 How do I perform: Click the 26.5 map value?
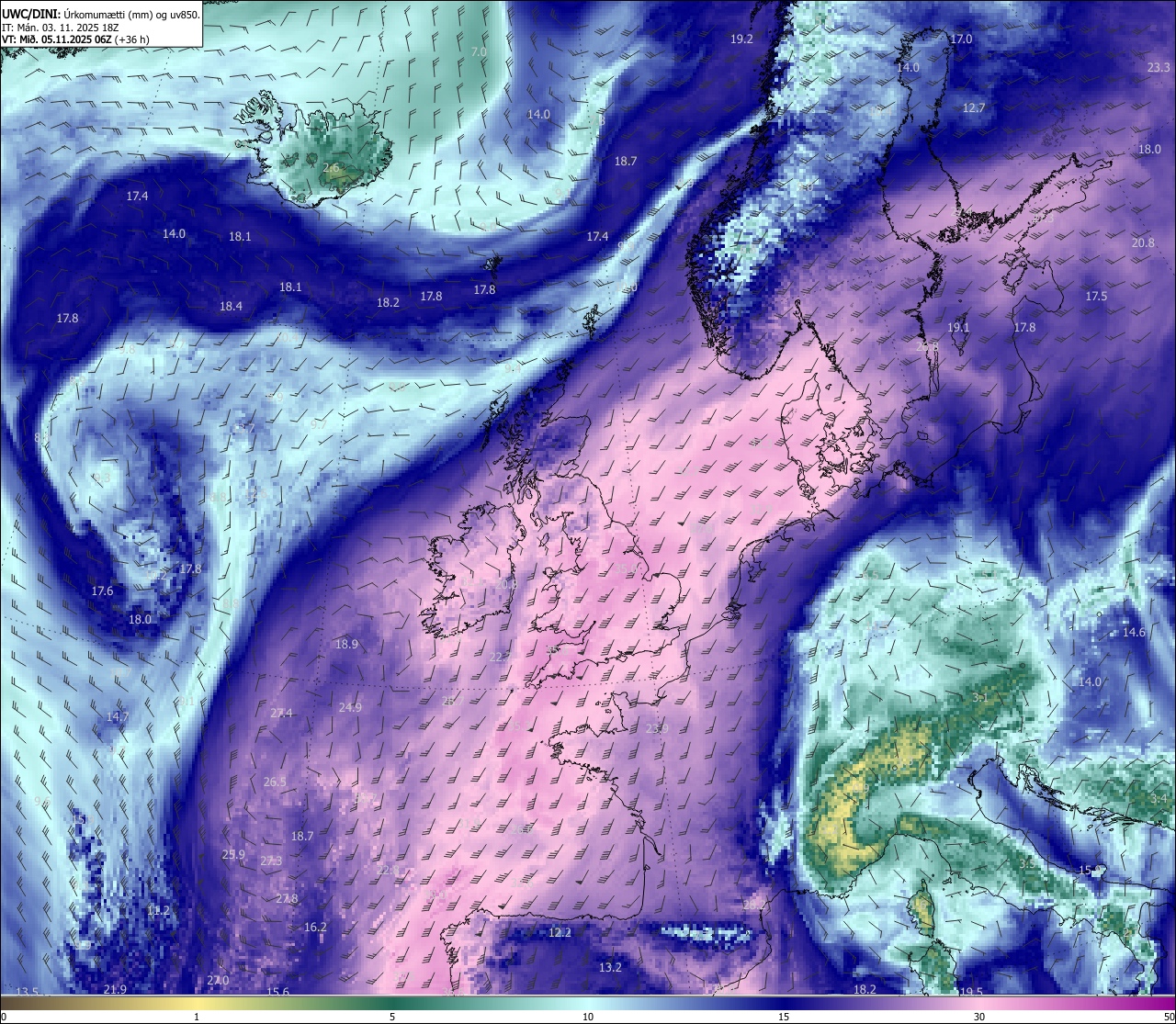[275, 782]
